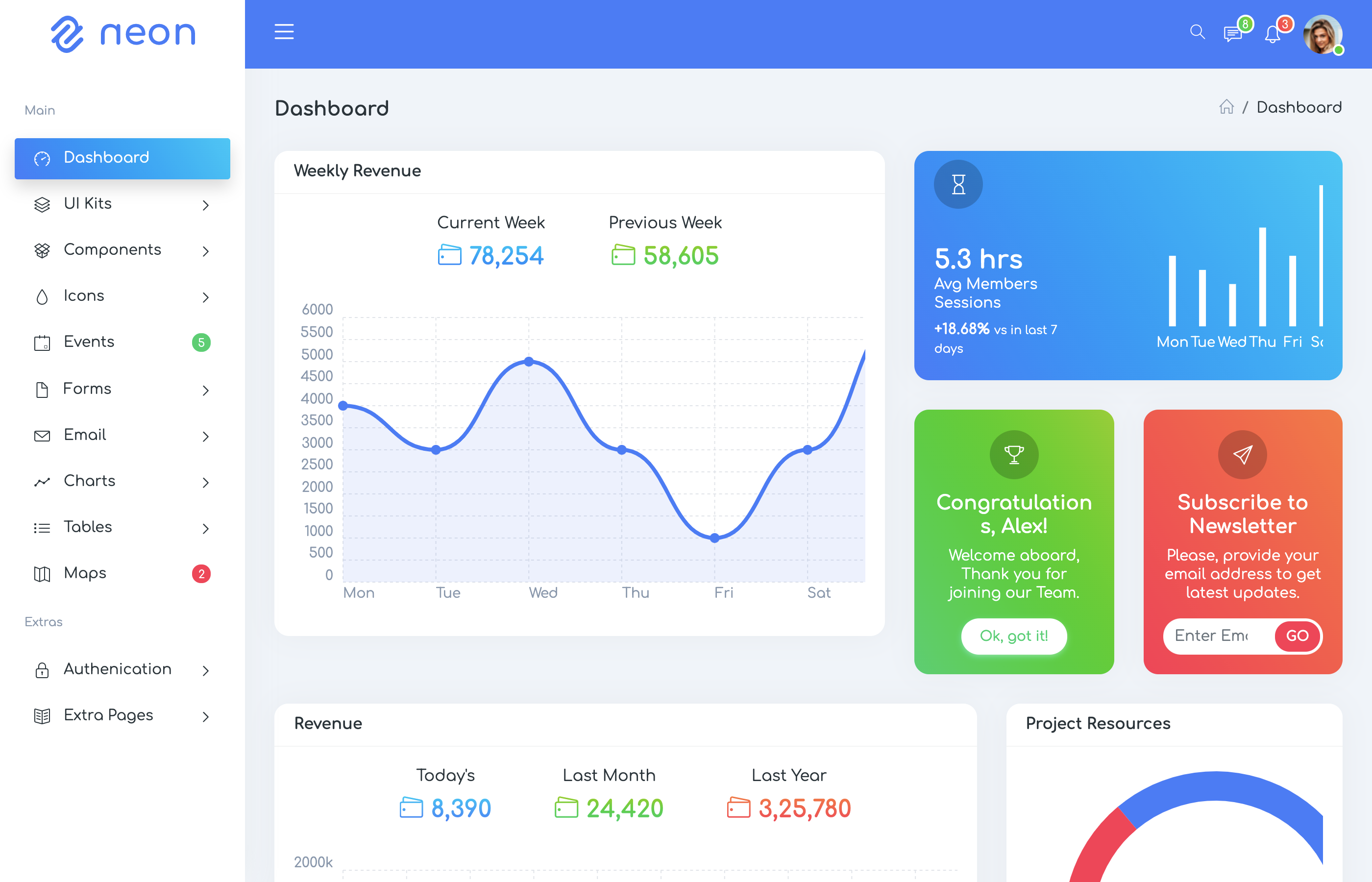Click the Today's revenue wallet icon
Screen dimensions: 1372x882
[411, 808]
